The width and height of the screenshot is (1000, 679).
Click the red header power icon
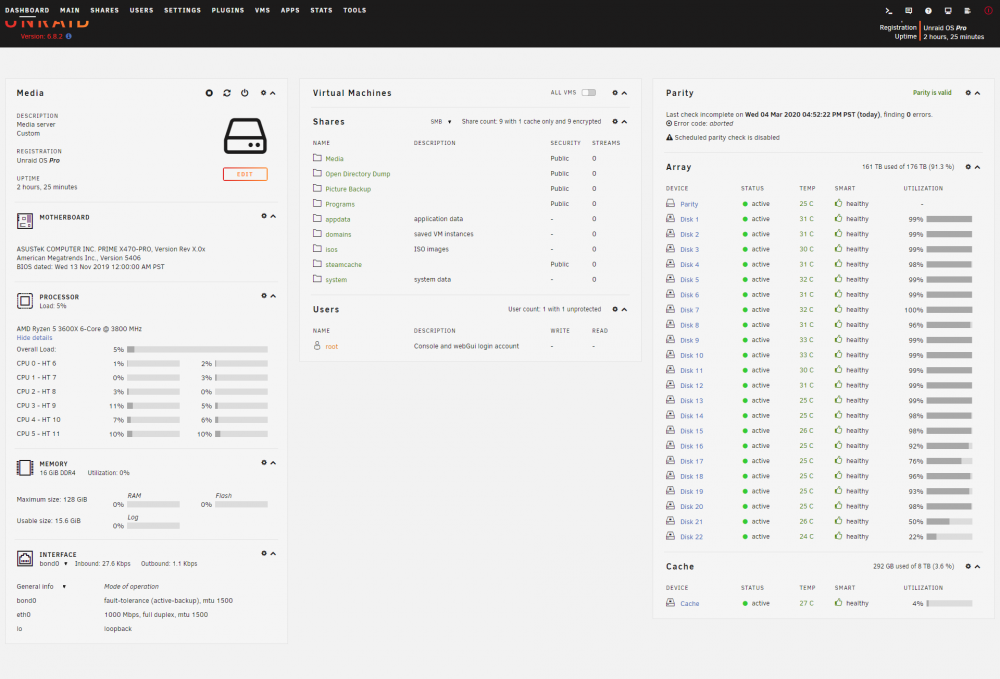tap(988, 11)
